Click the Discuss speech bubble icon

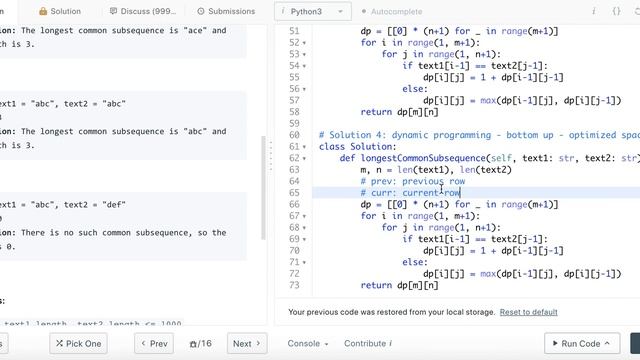tap(113, 11)
